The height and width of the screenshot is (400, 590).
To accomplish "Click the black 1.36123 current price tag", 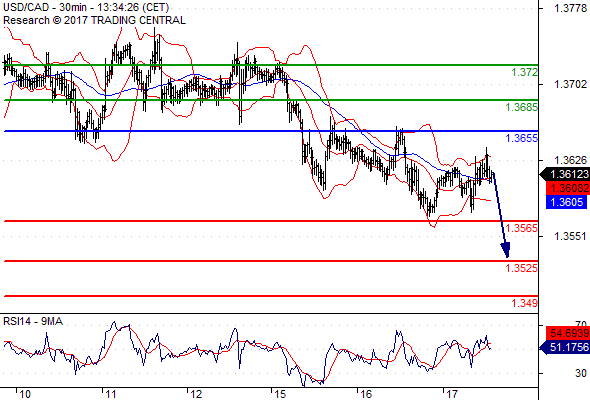I will click(565, 174).
